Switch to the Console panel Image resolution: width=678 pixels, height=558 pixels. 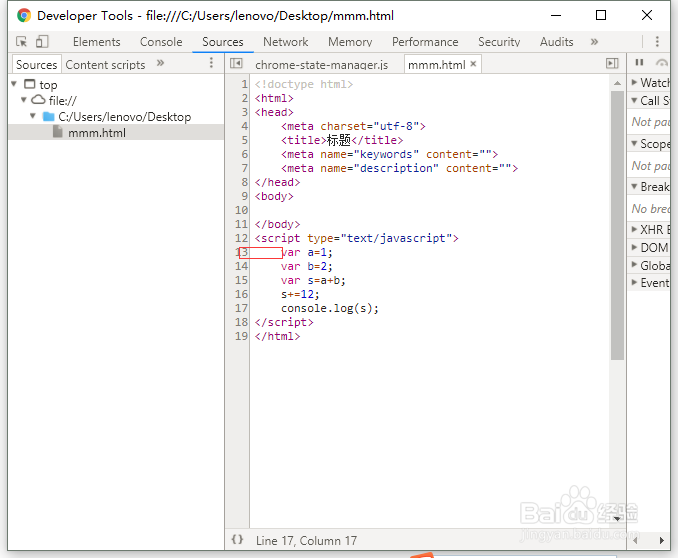161,42
